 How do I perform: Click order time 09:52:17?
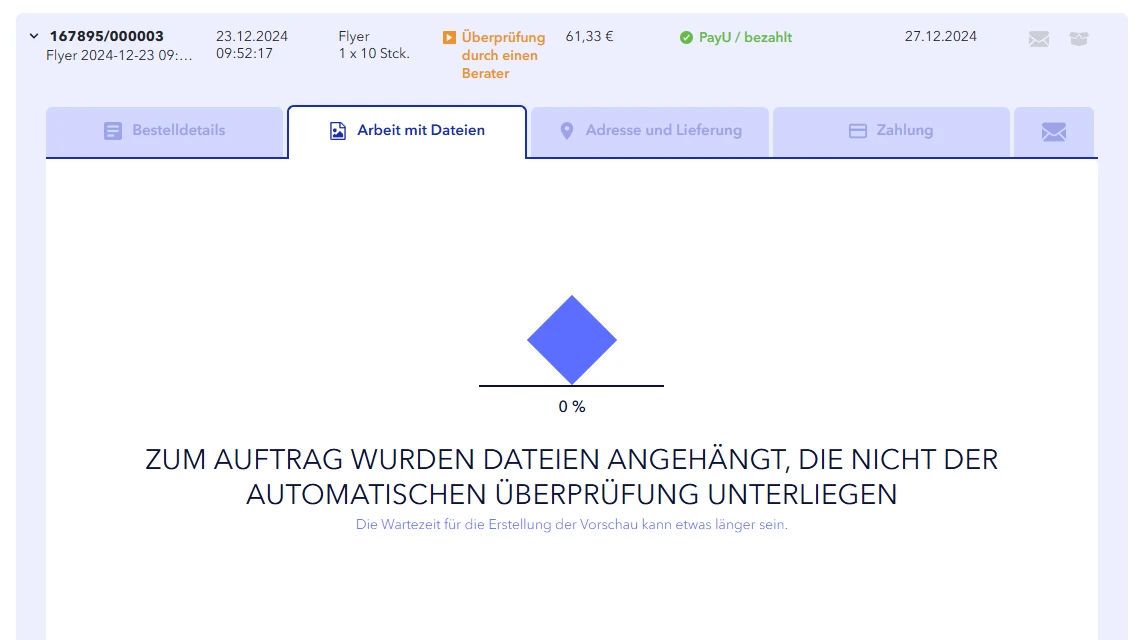[244, 53]
